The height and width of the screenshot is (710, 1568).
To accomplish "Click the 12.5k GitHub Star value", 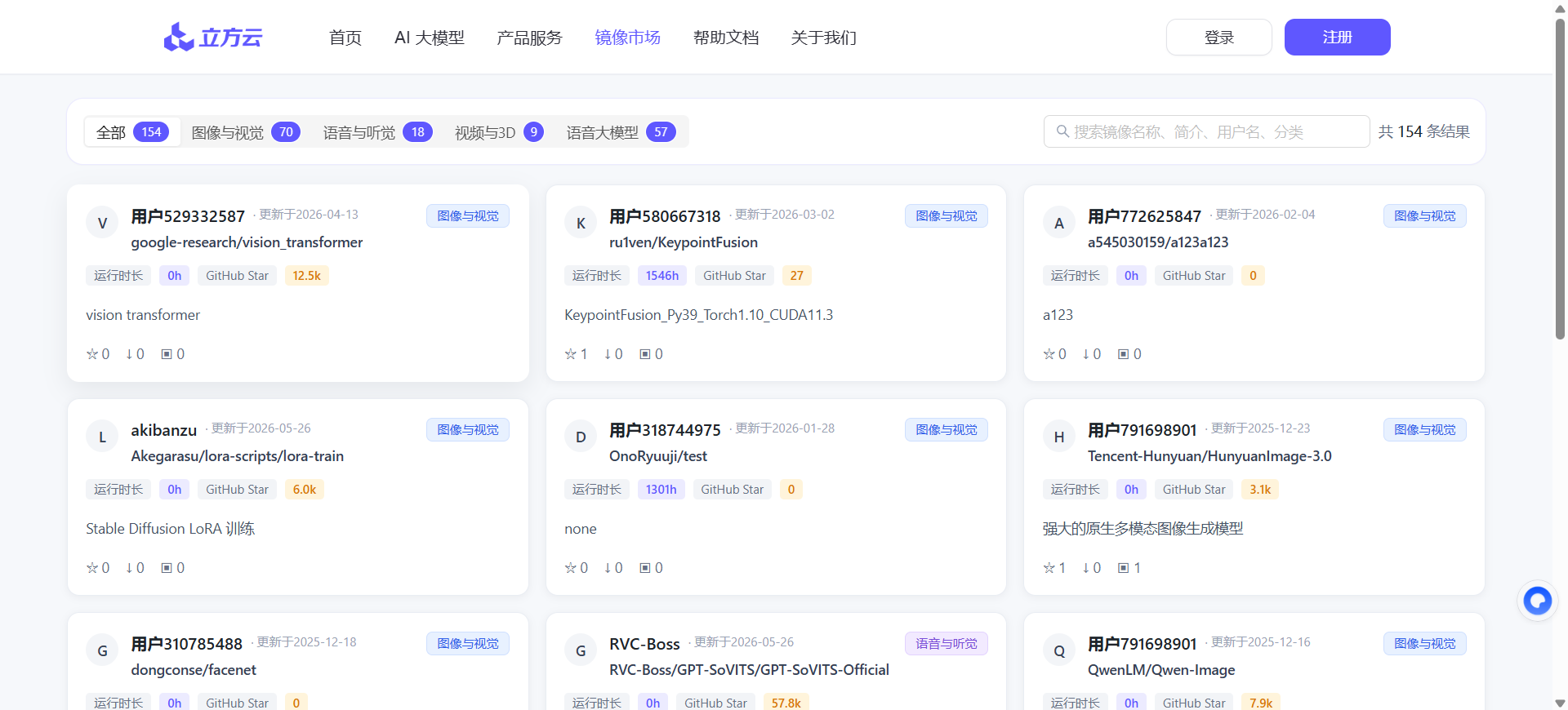I will click(x=307, y=276).
